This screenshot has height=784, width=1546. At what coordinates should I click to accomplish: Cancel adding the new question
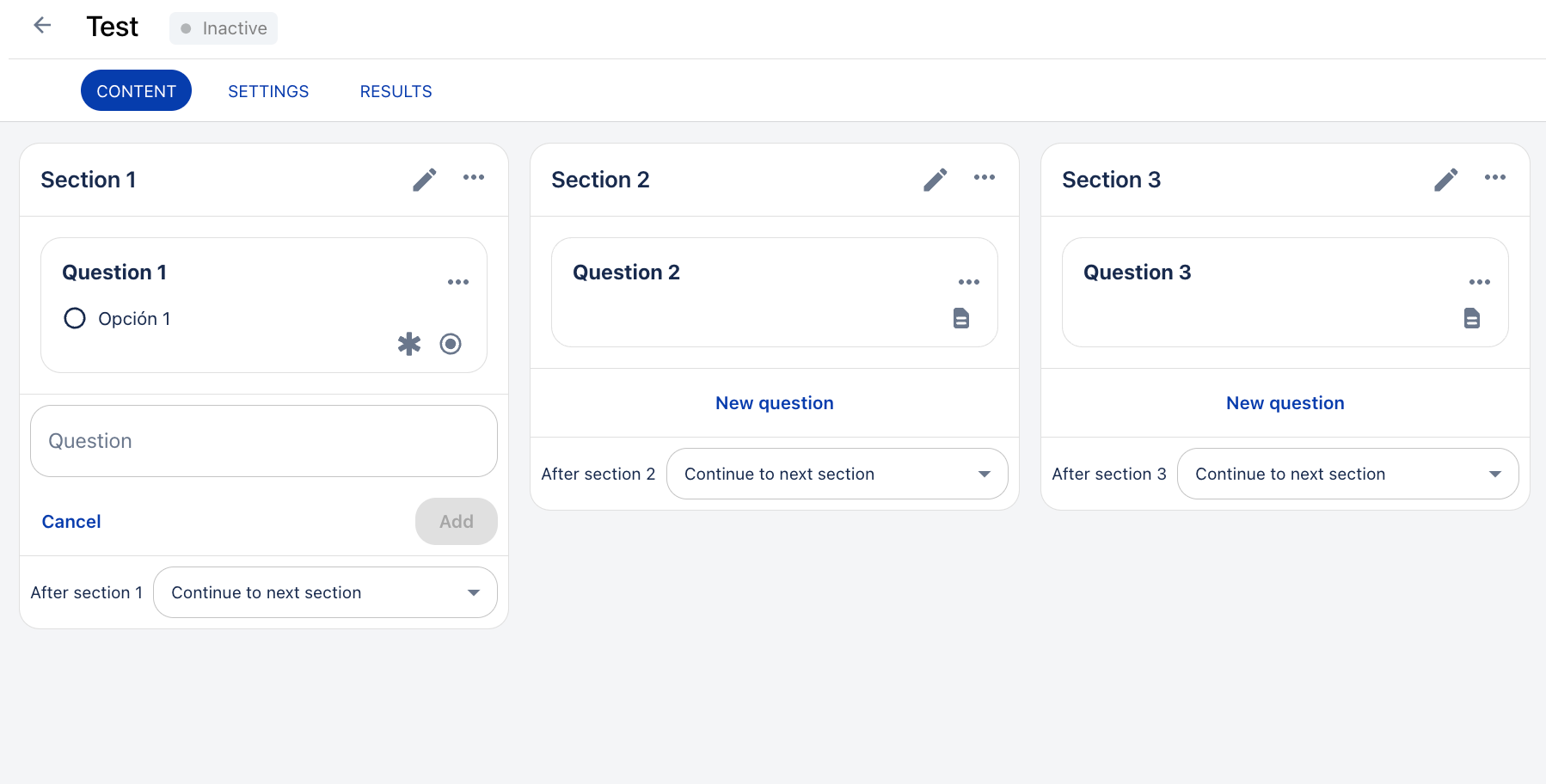coord(71,522)
